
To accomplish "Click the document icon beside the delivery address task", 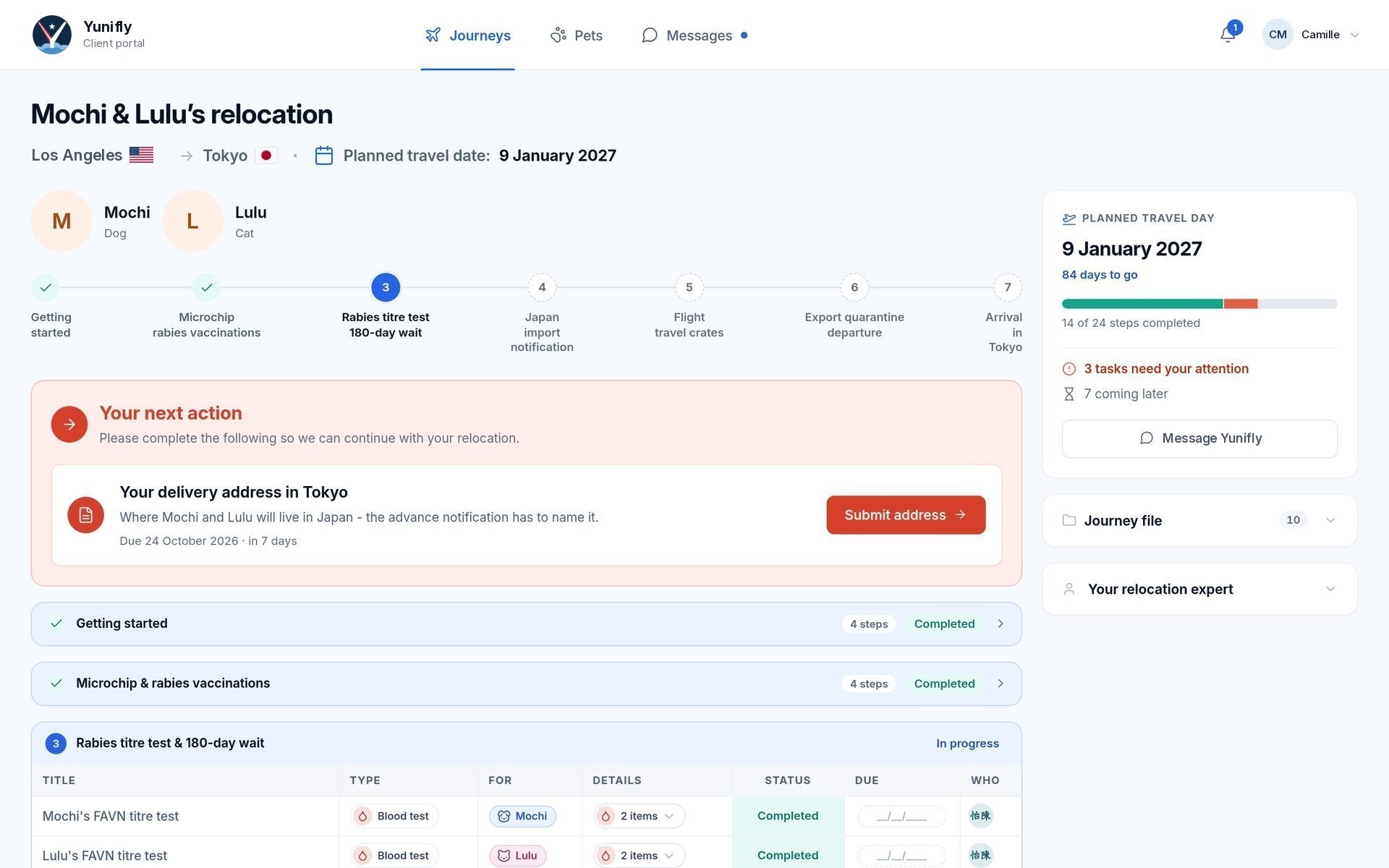I will click(85, 515).
